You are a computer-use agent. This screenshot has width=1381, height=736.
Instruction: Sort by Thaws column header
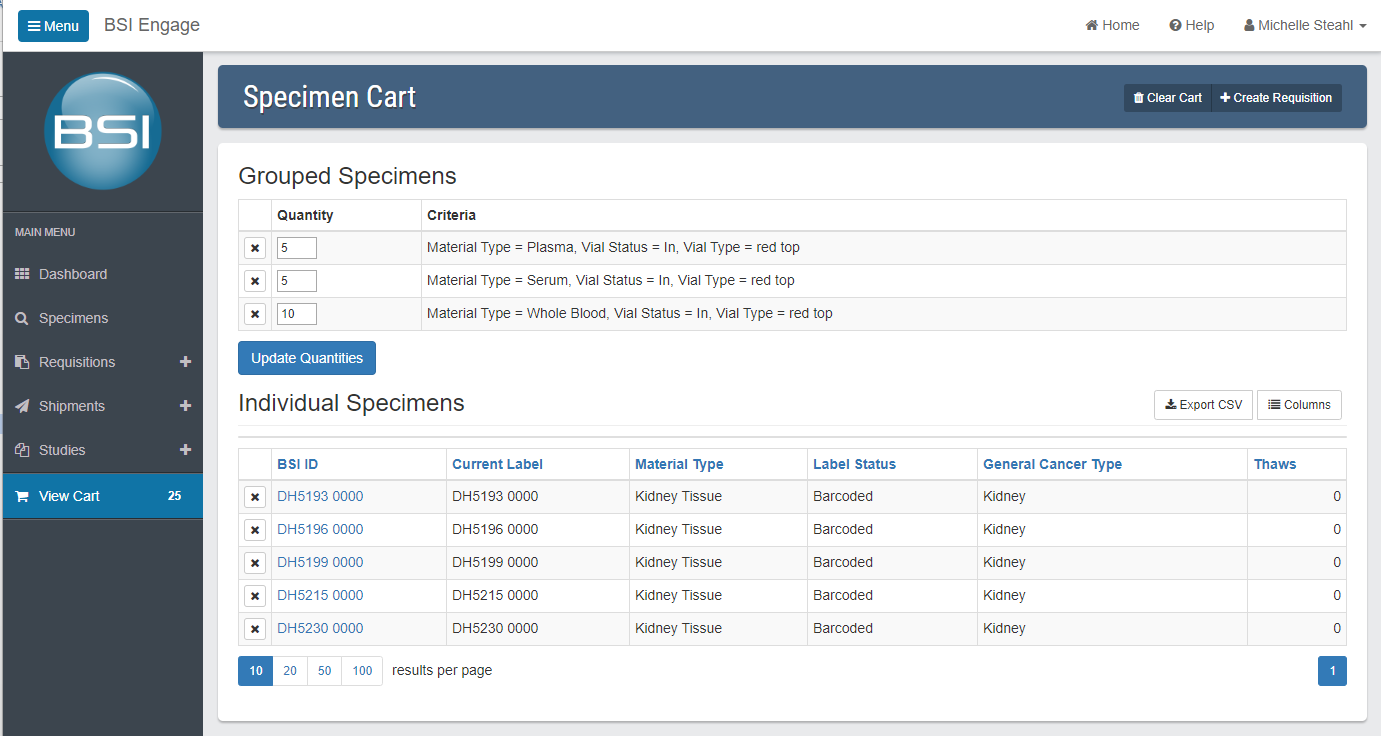(x=1275, y=464)
